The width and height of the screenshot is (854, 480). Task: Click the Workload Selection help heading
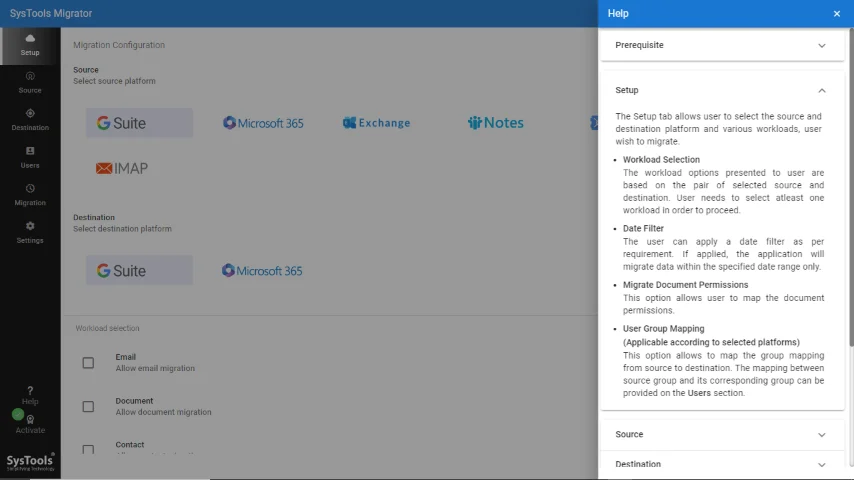pyautogui.click(x=661, y=160)
